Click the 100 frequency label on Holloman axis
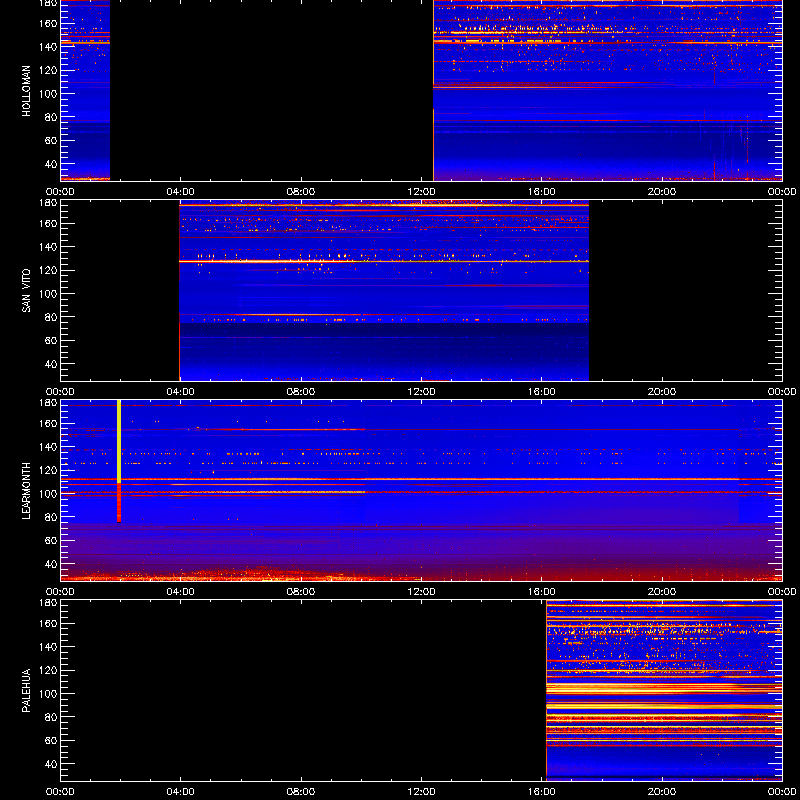Screen dimensions: 800x800 (49, 94)
